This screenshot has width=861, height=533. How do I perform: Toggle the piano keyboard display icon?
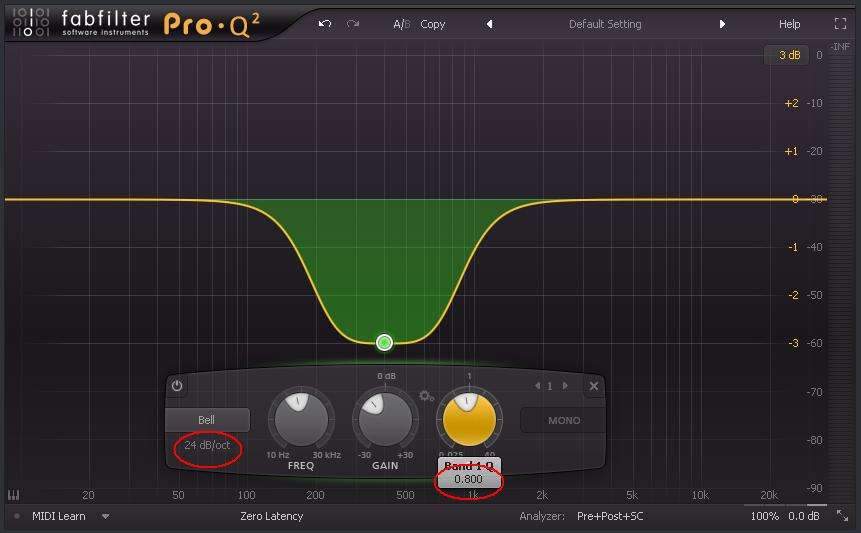(14, 495)
